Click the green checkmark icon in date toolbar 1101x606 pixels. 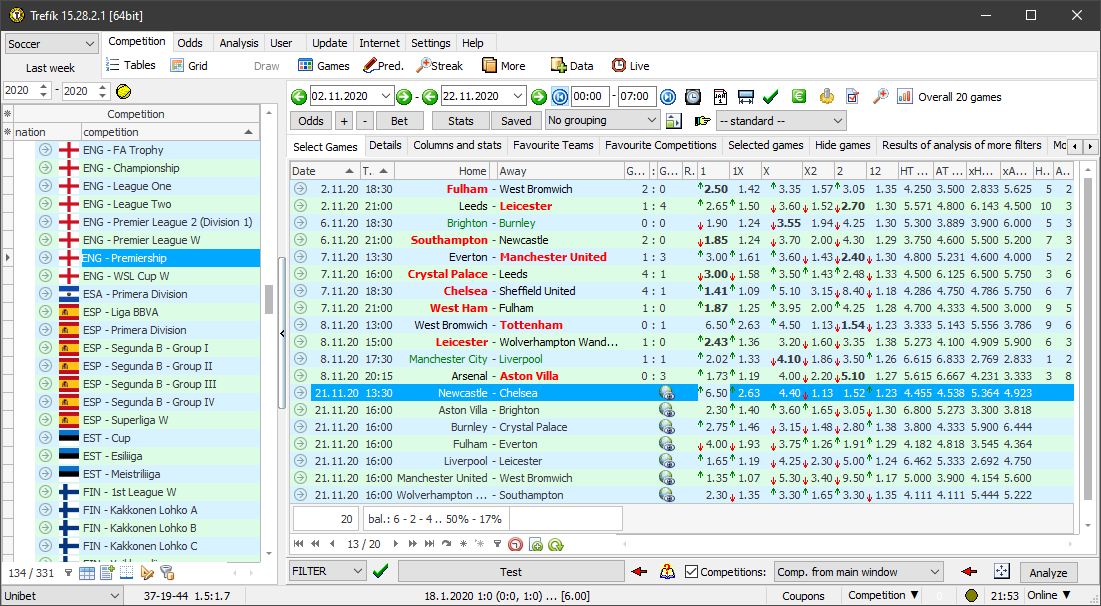tap(770, 97)
